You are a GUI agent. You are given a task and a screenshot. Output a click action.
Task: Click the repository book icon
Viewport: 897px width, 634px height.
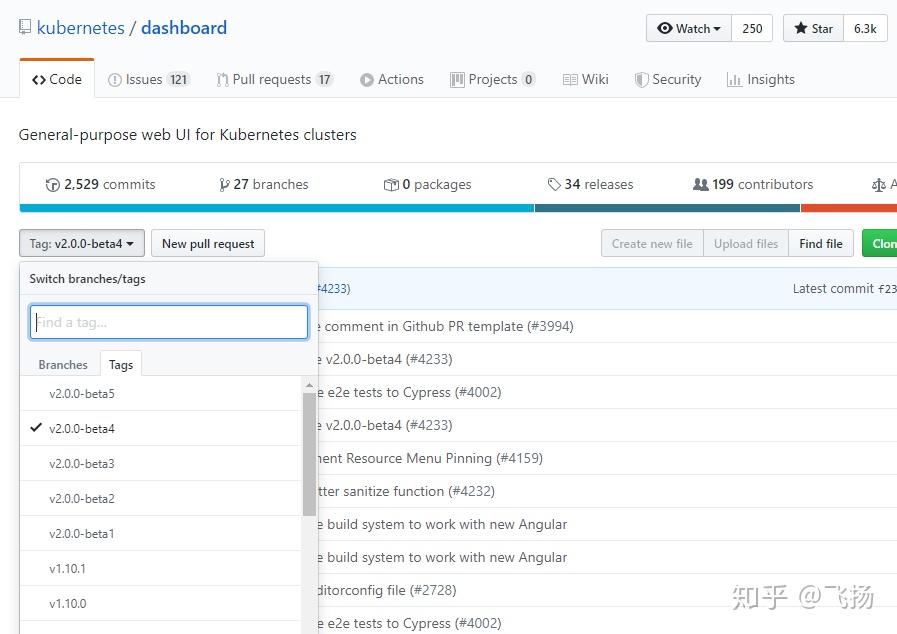[x=25, y=28]
